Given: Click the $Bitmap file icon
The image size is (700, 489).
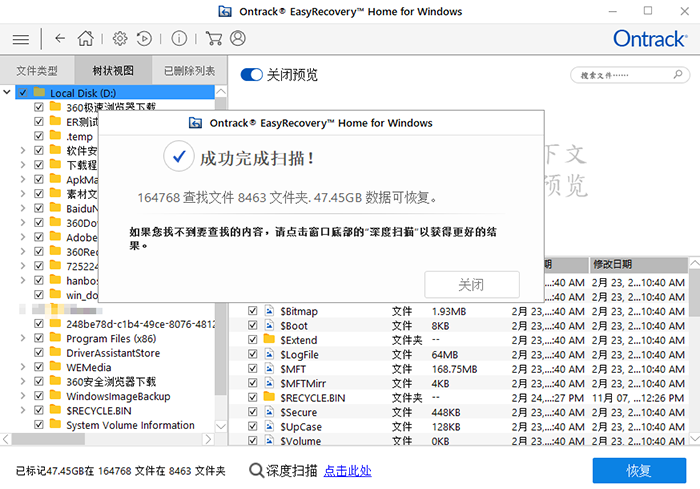Looking at the screenshot, I should 269,311.
